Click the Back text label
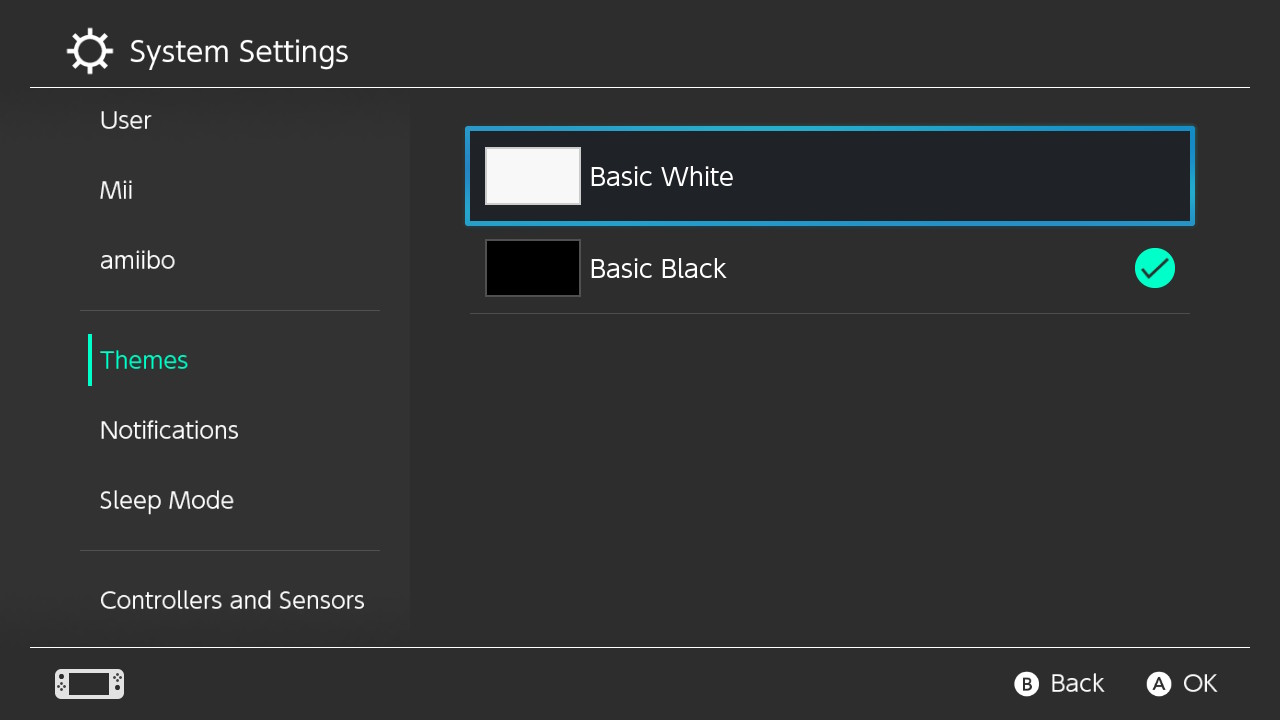 click(x=1077, y=683)
